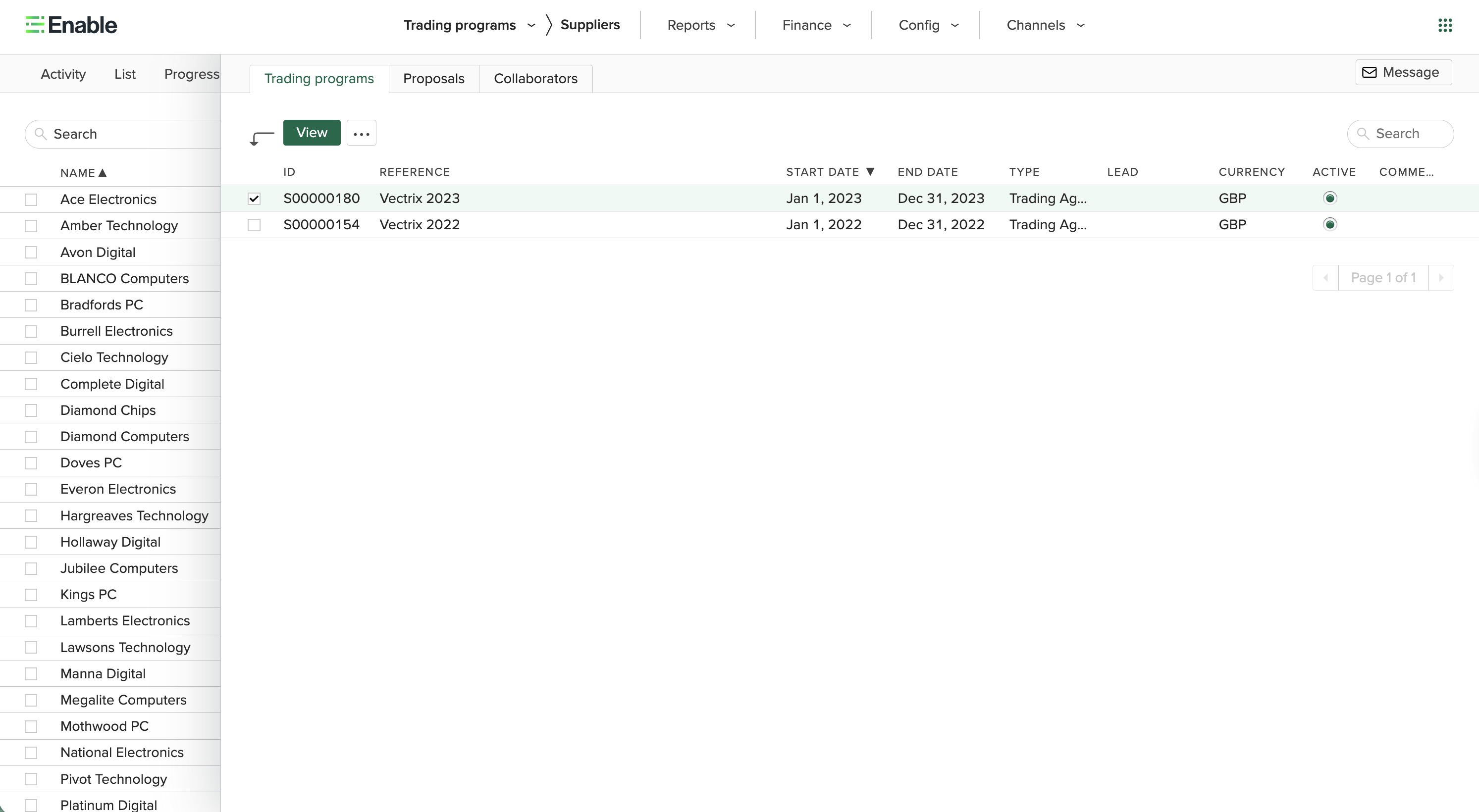
Task: Select supplier Lawsons Technology
Action: 125,647
